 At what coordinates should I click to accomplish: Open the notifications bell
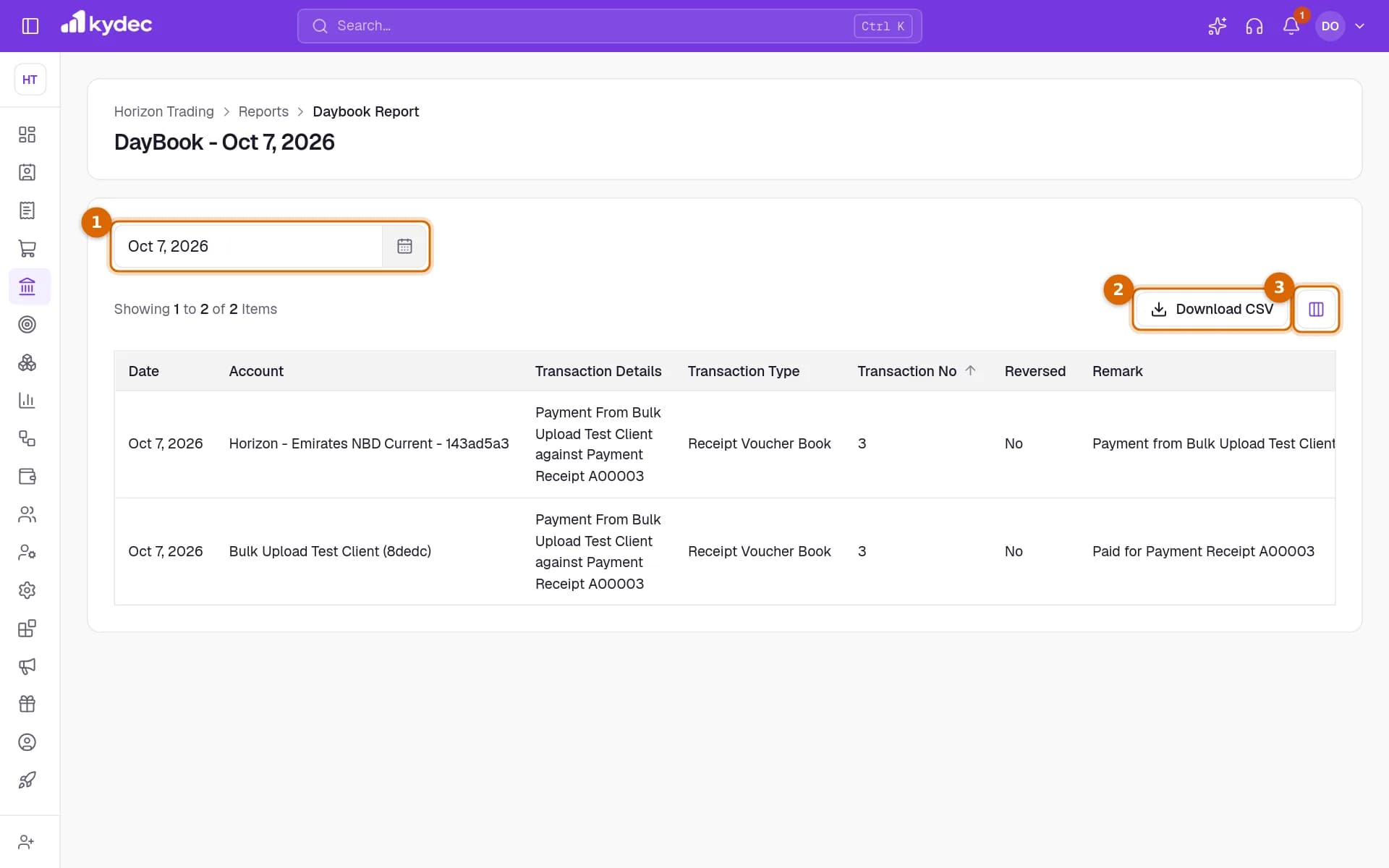coord(1291,26)
